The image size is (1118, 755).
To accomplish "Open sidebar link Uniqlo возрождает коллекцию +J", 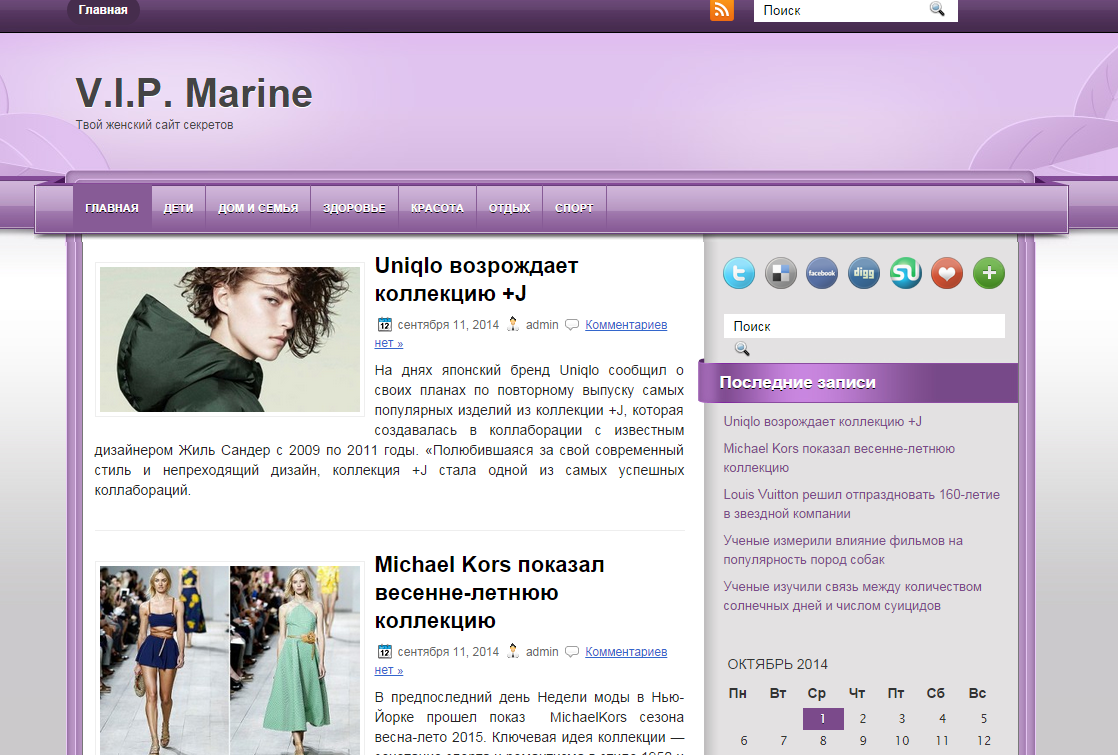I will [x=823, y=421].
